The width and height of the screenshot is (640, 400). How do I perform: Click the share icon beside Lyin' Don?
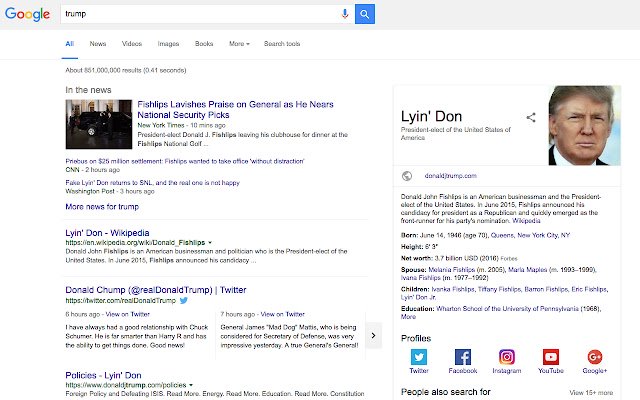(x=531, y=118)
